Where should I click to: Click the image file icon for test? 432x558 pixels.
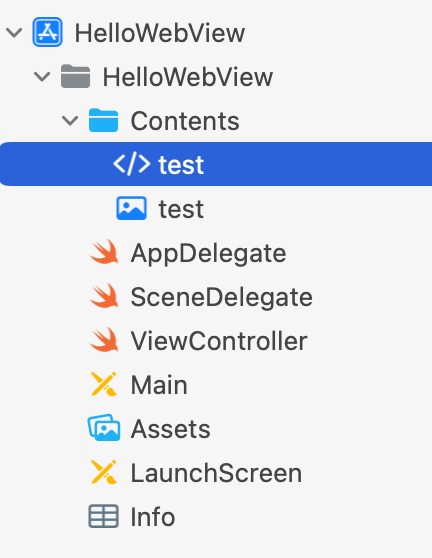131,208
